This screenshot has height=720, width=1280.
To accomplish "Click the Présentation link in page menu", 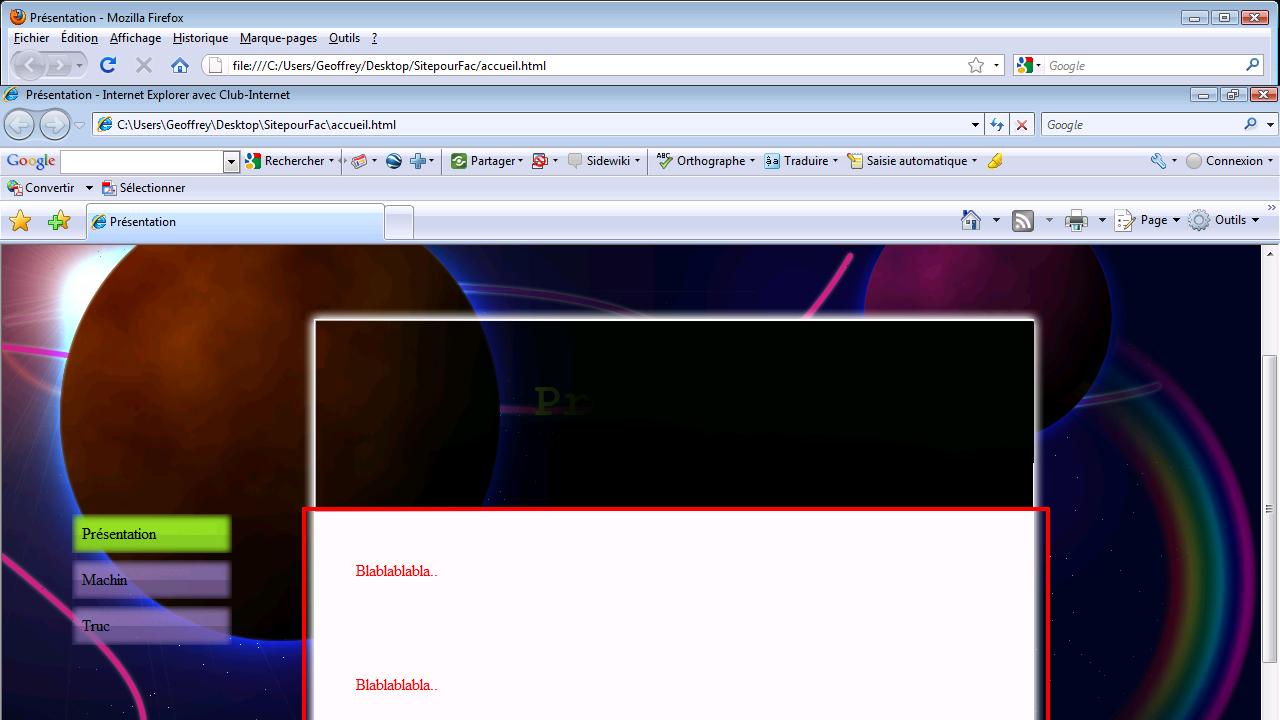I will (151, 534).
